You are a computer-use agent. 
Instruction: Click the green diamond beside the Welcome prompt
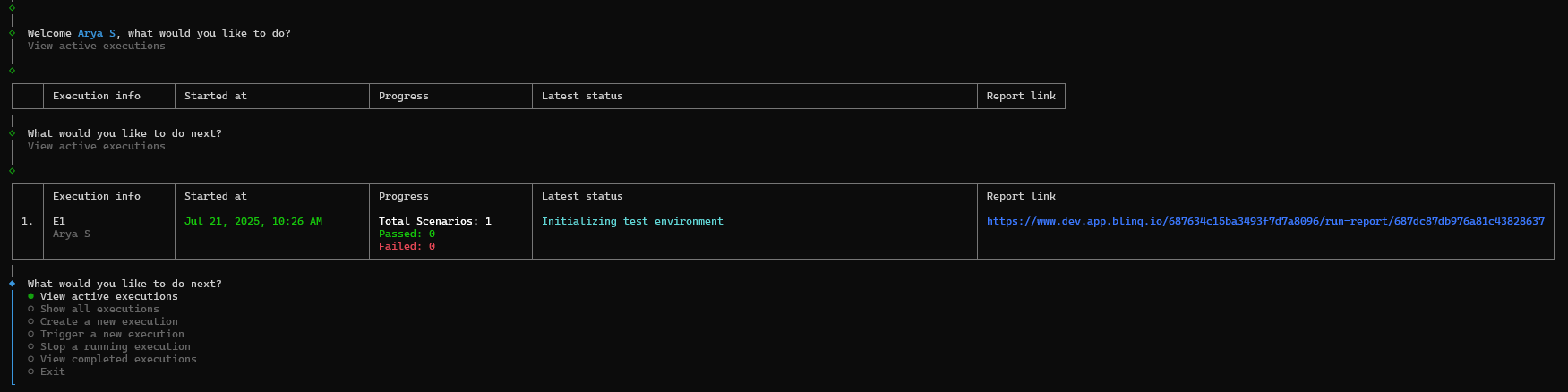[x=13, y=33]
